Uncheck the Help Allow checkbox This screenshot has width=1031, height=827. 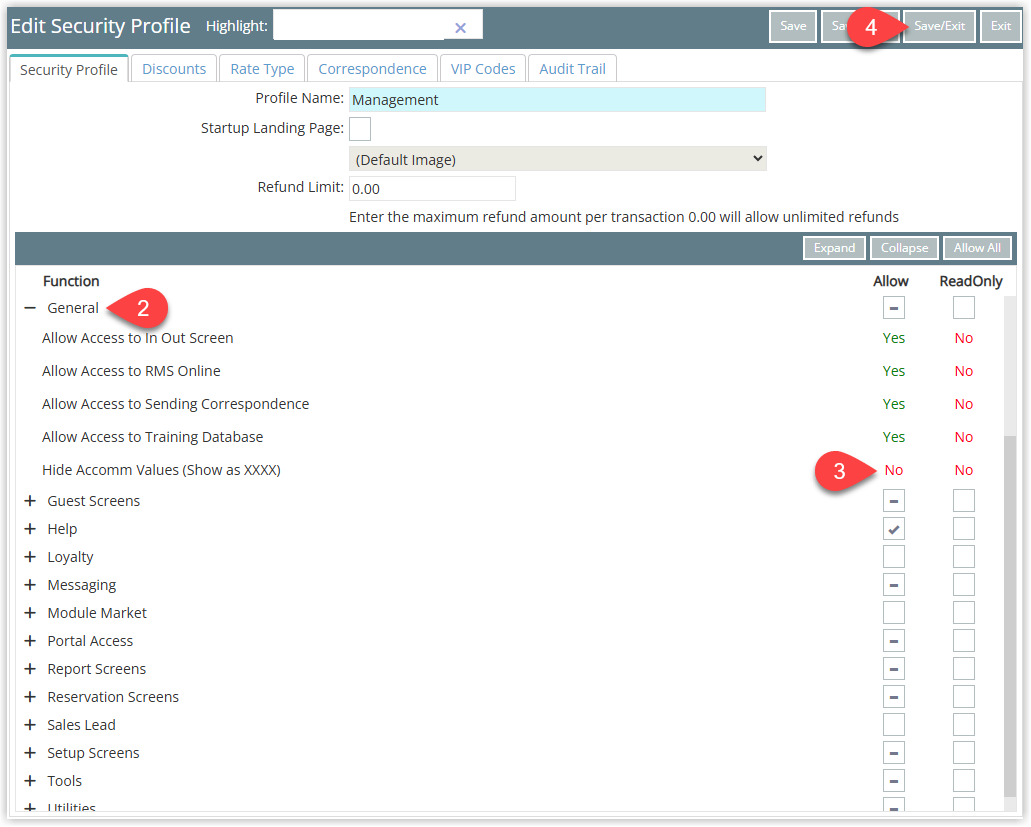click(894, 529)
